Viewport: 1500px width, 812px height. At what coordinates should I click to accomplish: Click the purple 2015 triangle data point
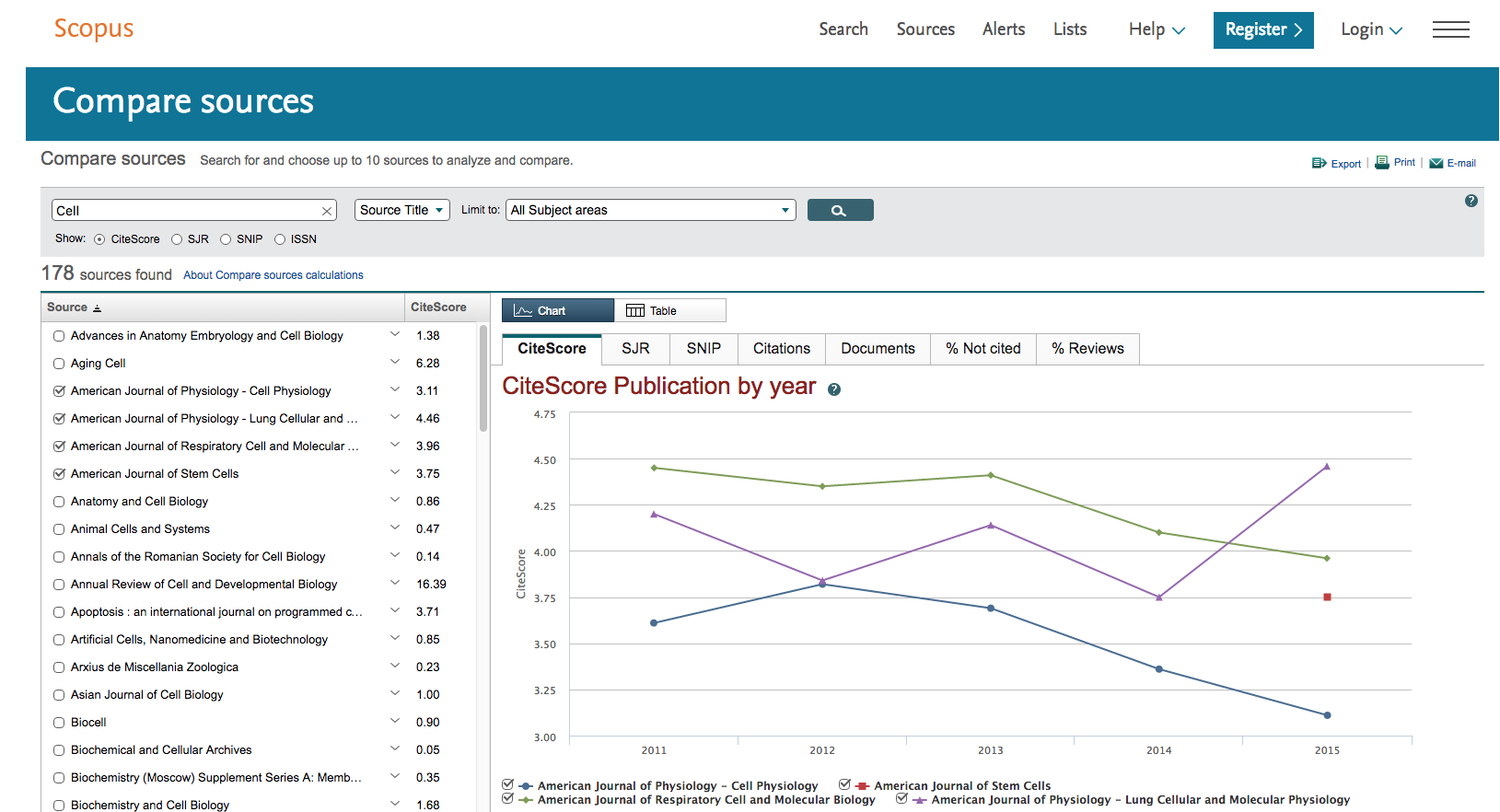tap(1327, 467)
